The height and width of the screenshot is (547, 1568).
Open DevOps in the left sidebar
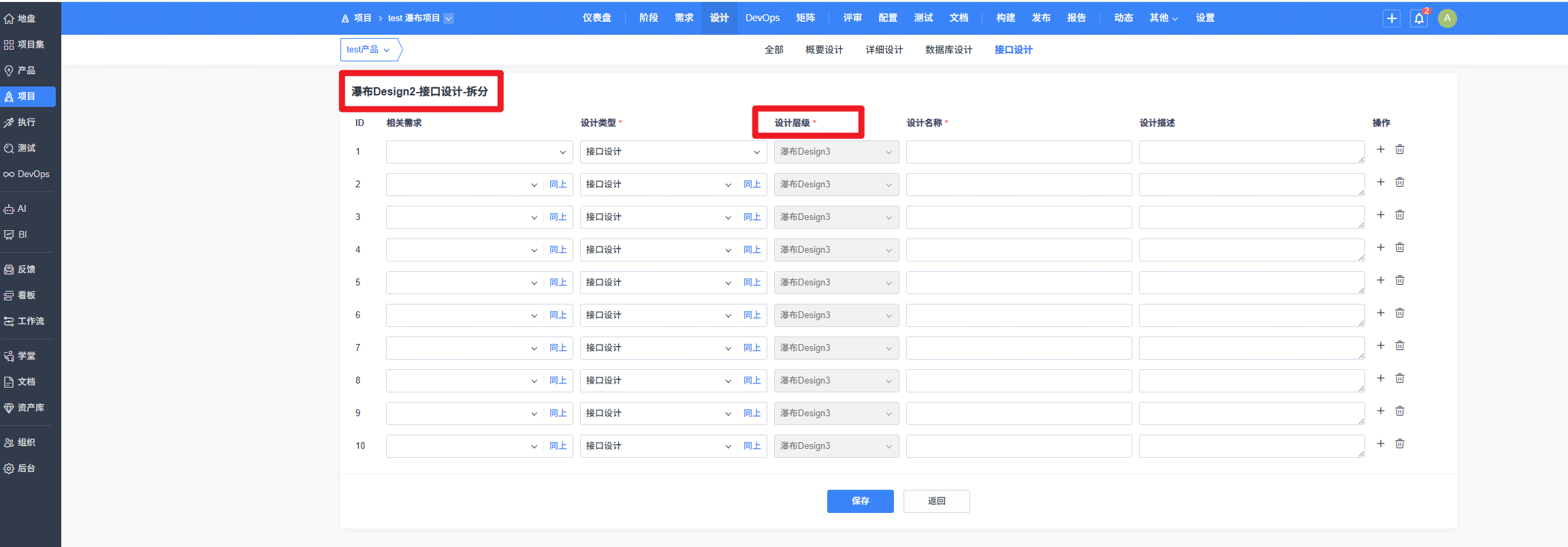(28, 174)
